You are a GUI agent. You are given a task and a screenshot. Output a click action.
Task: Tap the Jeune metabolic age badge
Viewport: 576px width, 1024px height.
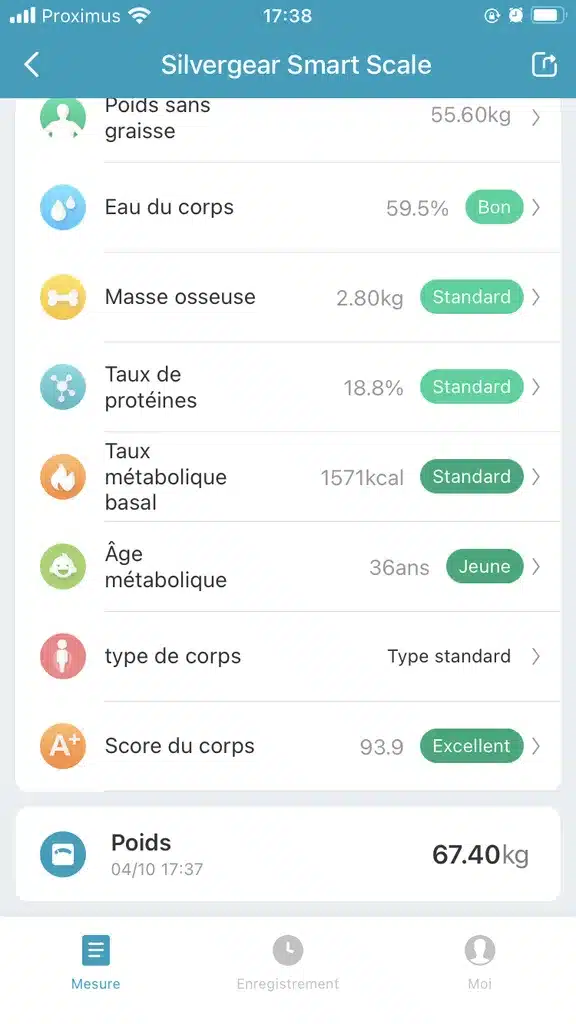coord(485,566)
